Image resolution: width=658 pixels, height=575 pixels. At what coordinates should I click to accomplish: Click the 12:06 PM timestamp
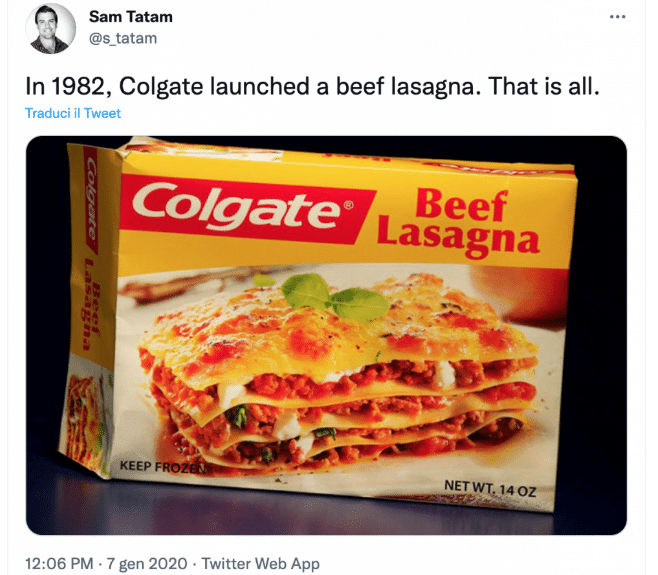click(x=59, y=563)
